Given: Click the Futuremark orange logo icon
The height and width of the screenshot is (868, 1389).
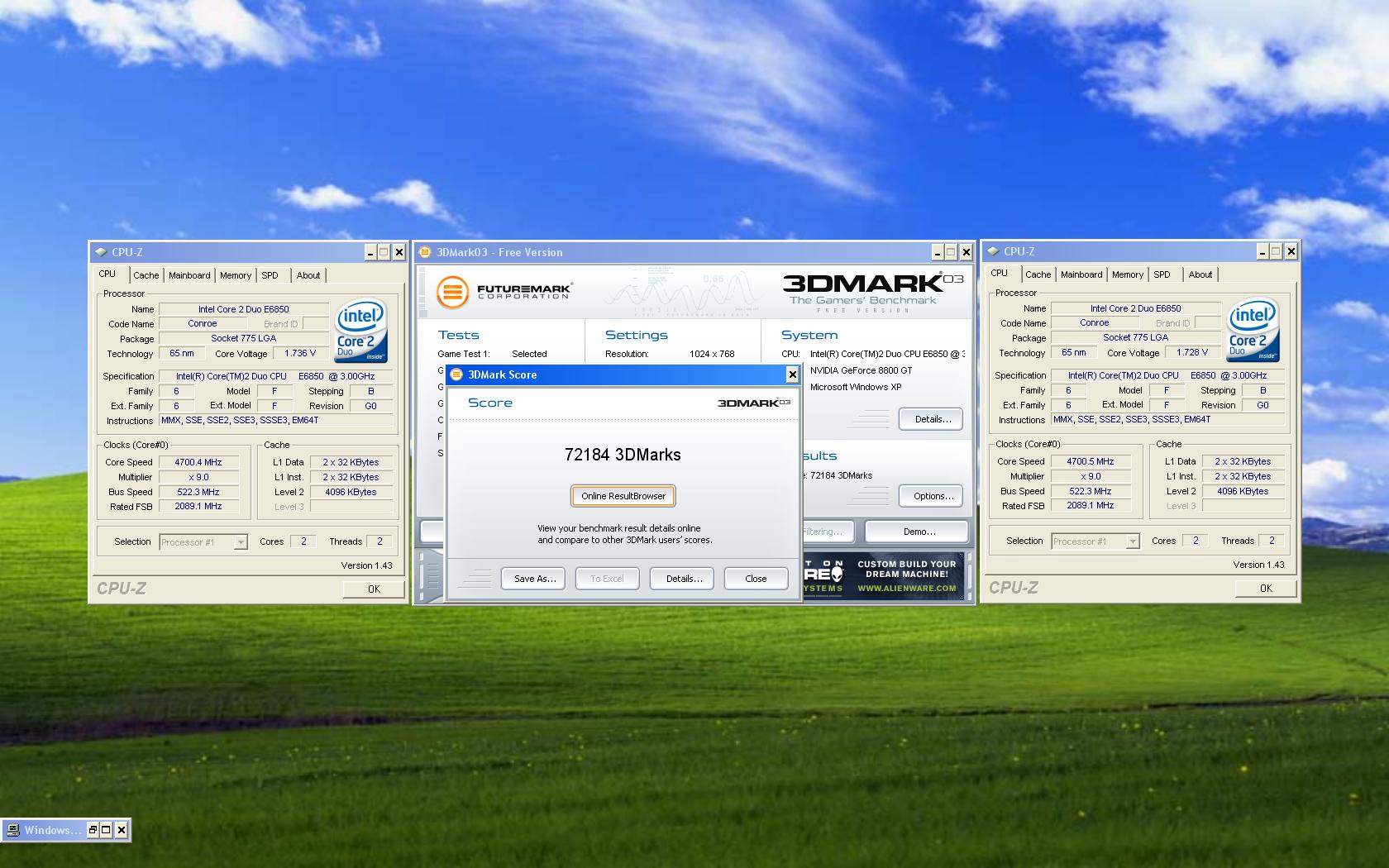Looking at the screenshot, I should click(452, 292).
